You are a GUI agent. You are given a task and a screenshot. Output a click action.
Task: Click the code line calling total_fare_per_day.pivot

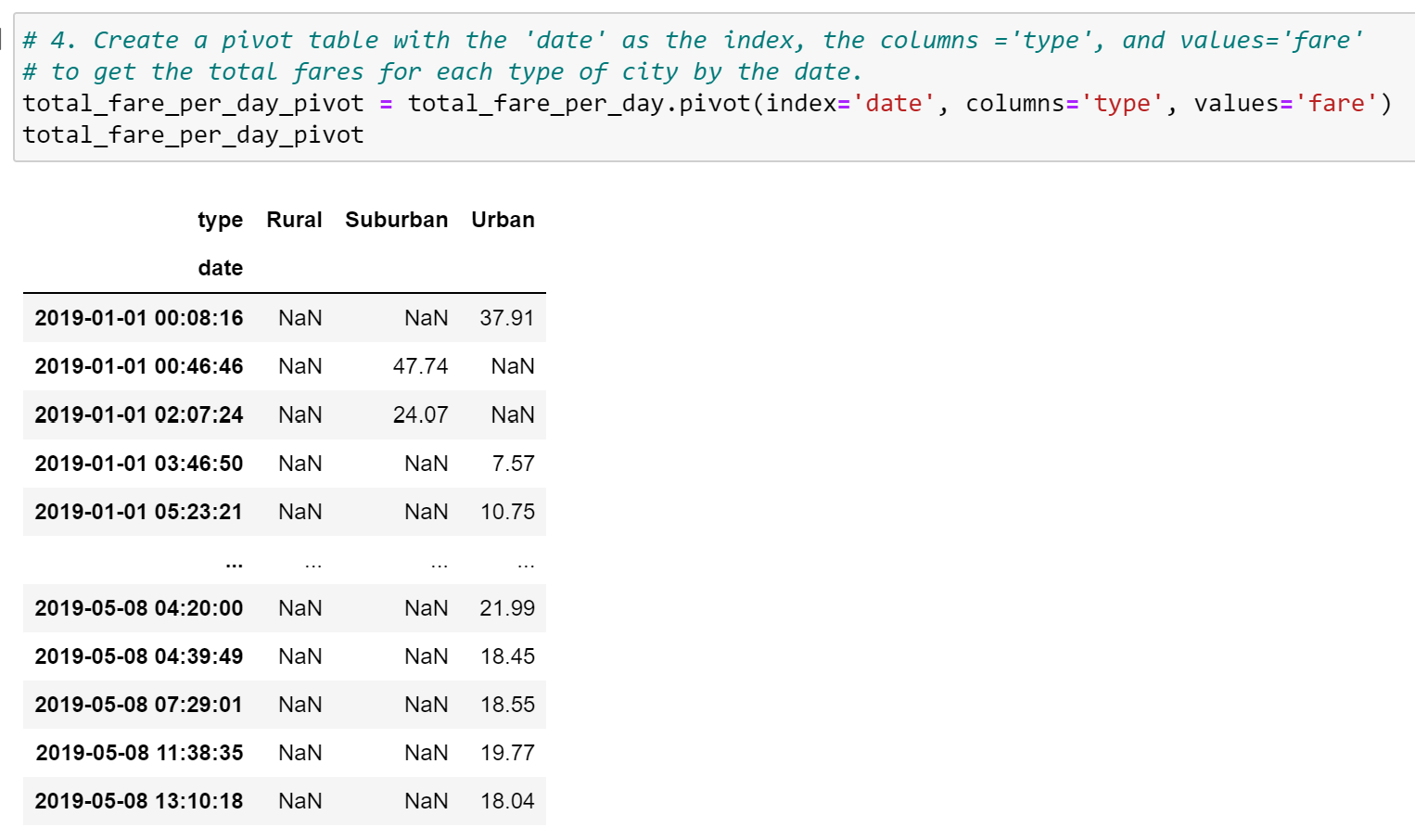[707, 104]
